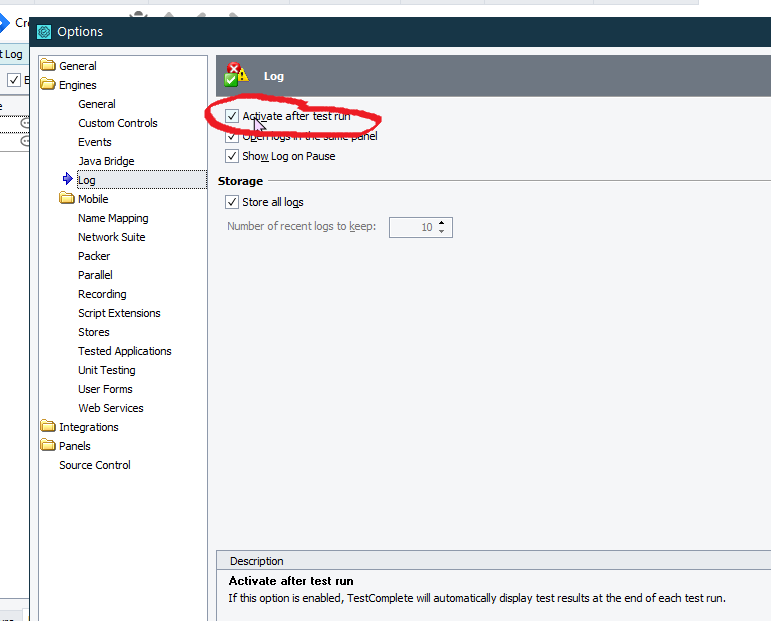The width and height of the screenshot is (771, 621).
Task: Click the Options dialog title icon
Action: [x=44, y=32]
